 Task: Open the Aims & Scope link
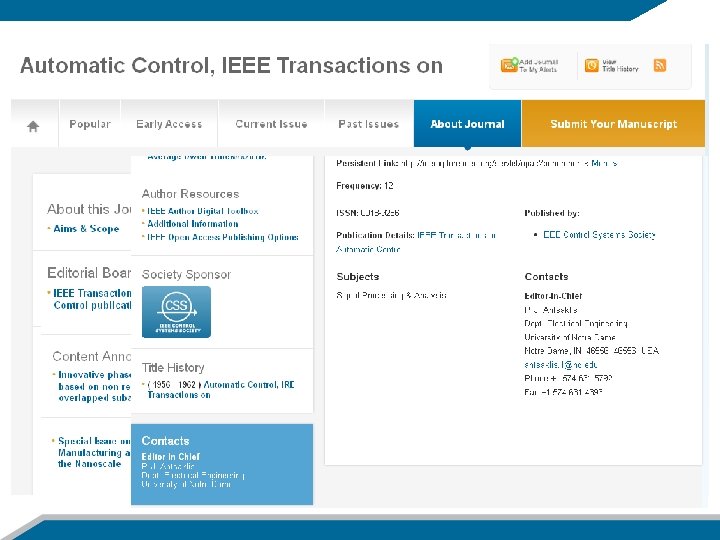pos(86,229)
